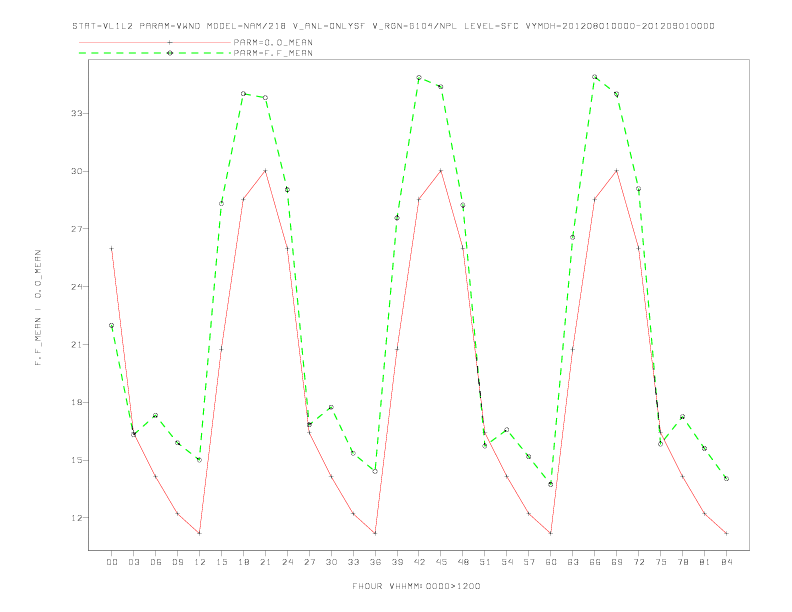
Task: Click the x-axis forecast hour label 36
Action: (x=375, y=562)
